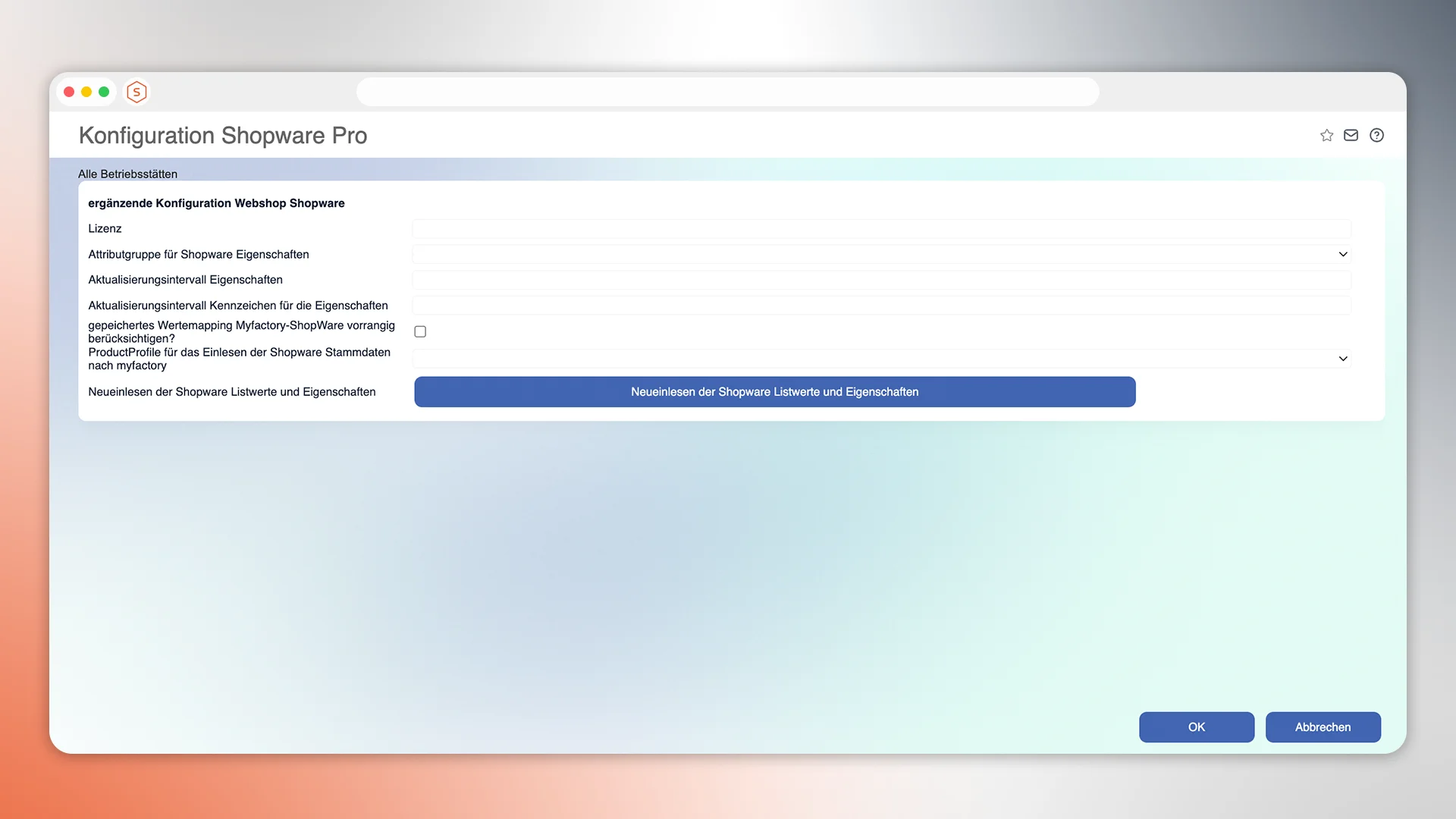Screen dimensions: 1456x819
Task: Click the red close window button
Action: 69,91
